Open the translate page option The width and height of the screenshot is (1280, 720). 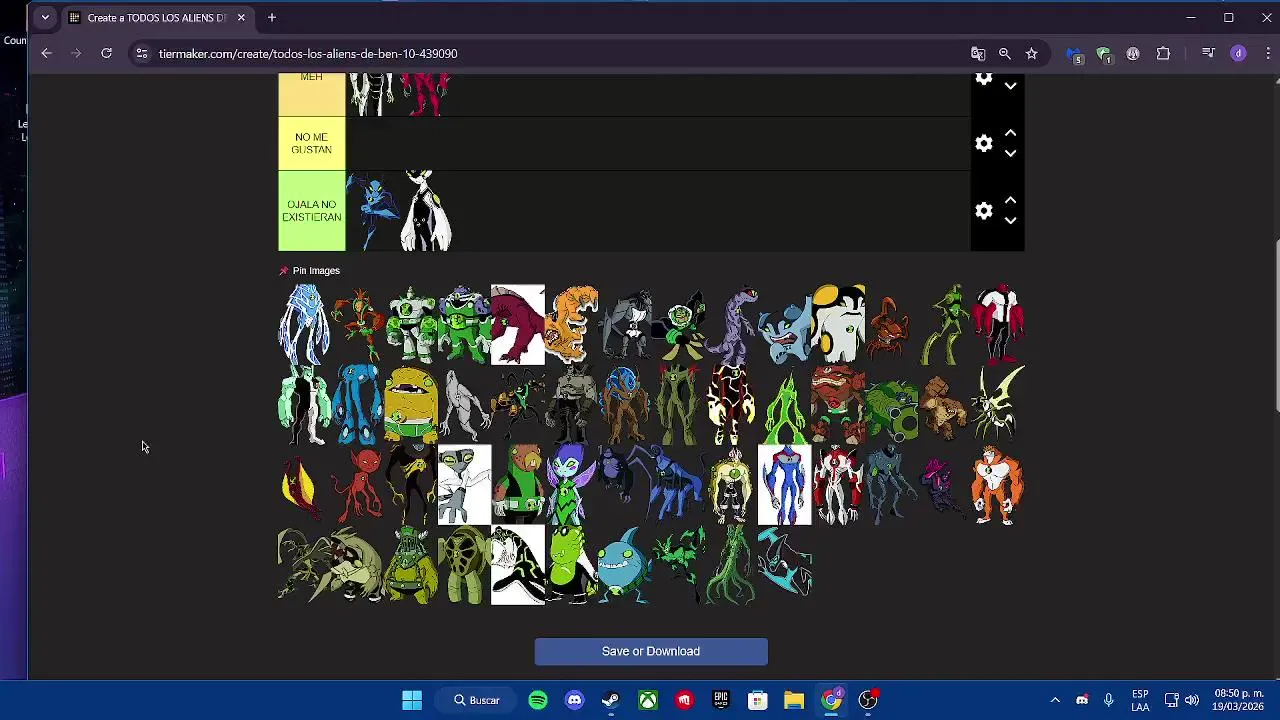tap(978, 53)
